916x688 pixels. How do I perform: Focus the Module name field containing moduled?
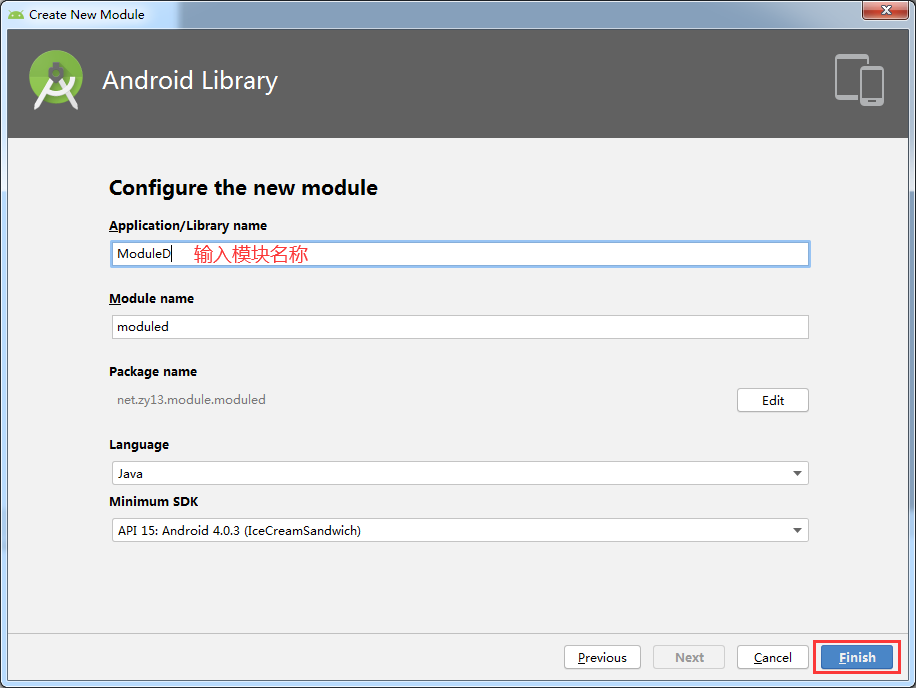460,327
